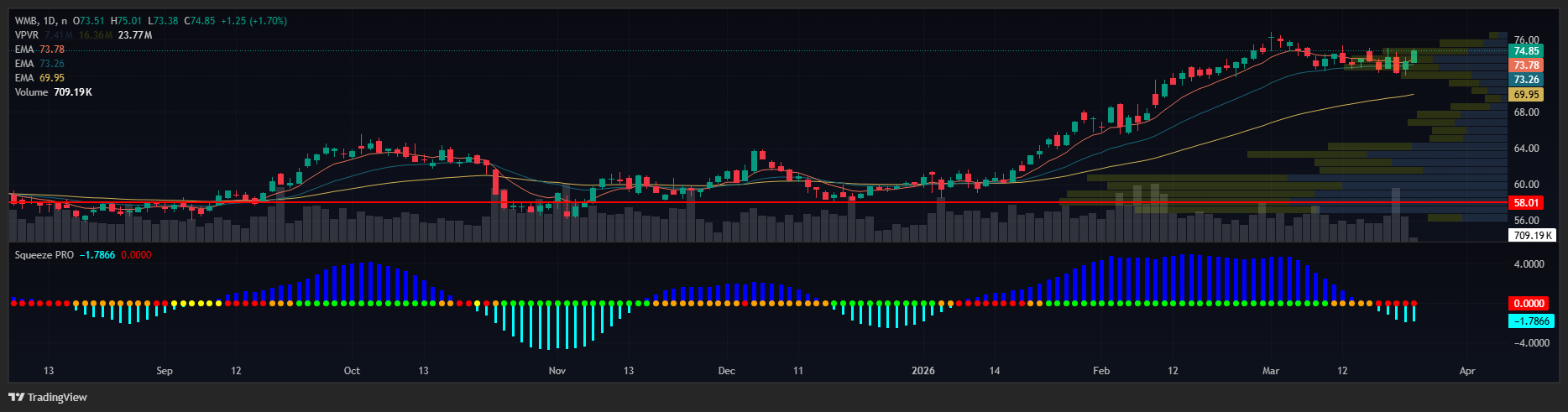The height and width of the screenshot is (412, 1568).
Task: Click the high price H75.01
Action: tap(128, 21)
